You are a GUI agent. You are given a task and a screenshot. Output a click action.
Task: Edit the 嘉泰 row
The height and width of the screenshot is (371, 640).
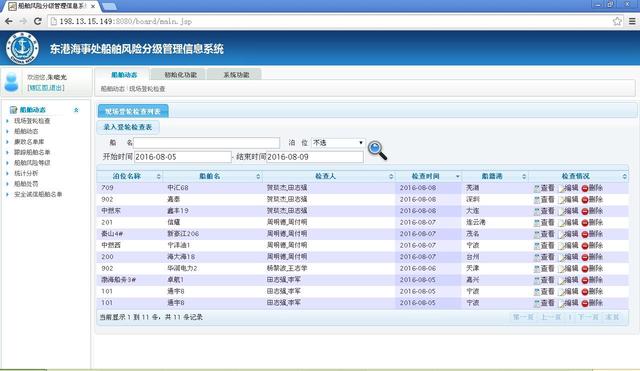coord(568,200)
